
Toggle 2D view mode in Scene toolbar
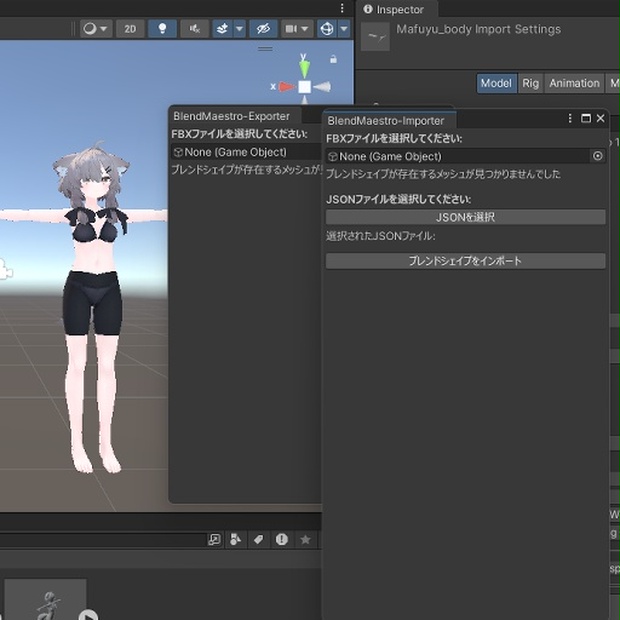[129, 29]
